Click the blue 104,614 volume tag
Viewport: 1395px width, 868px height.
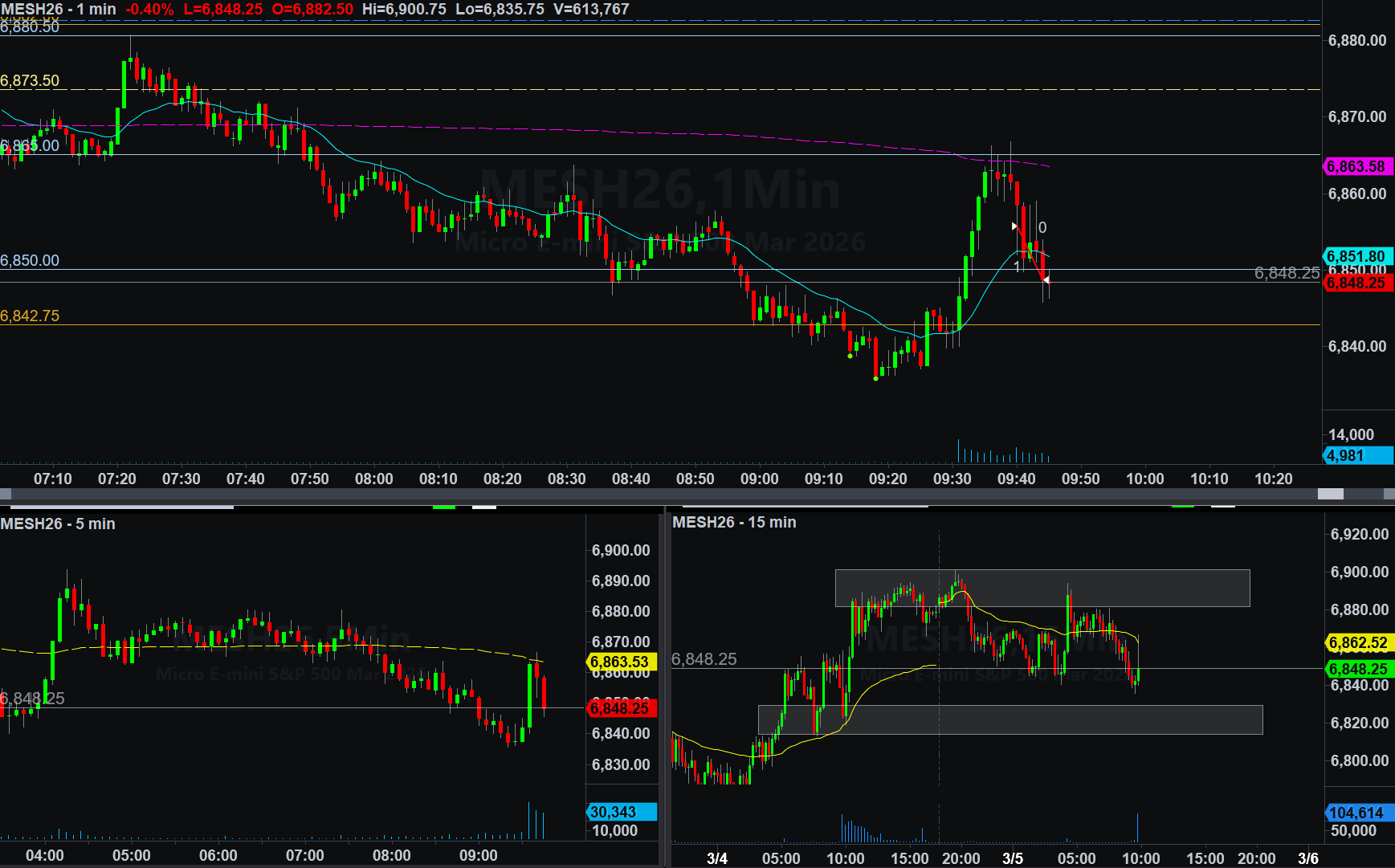tap(1359, 813)
